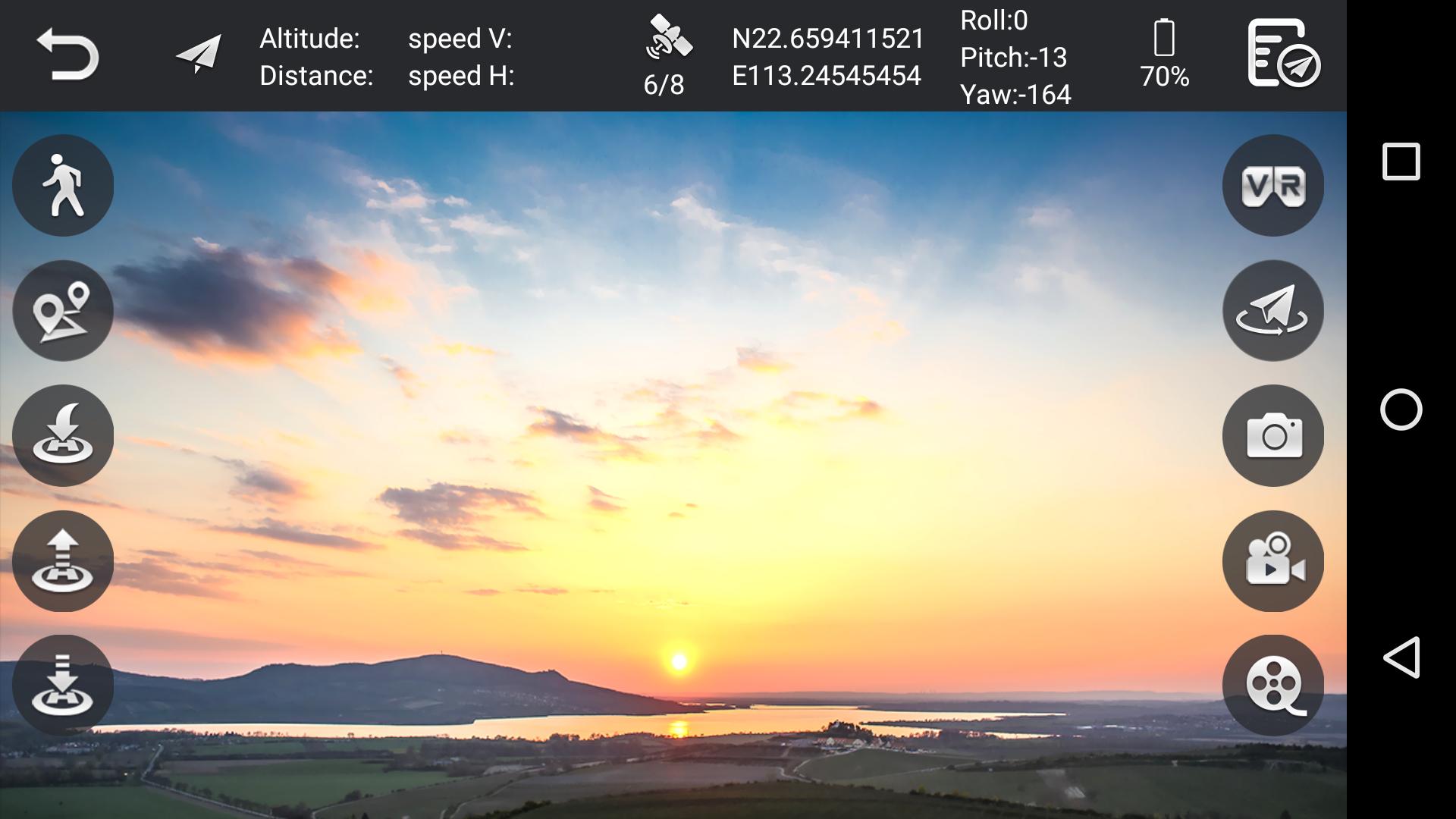Image resolution: width=1456 pixels, height=819 pixels.
Task: Start one-key takeoff
Action: (x=63, y=561)
